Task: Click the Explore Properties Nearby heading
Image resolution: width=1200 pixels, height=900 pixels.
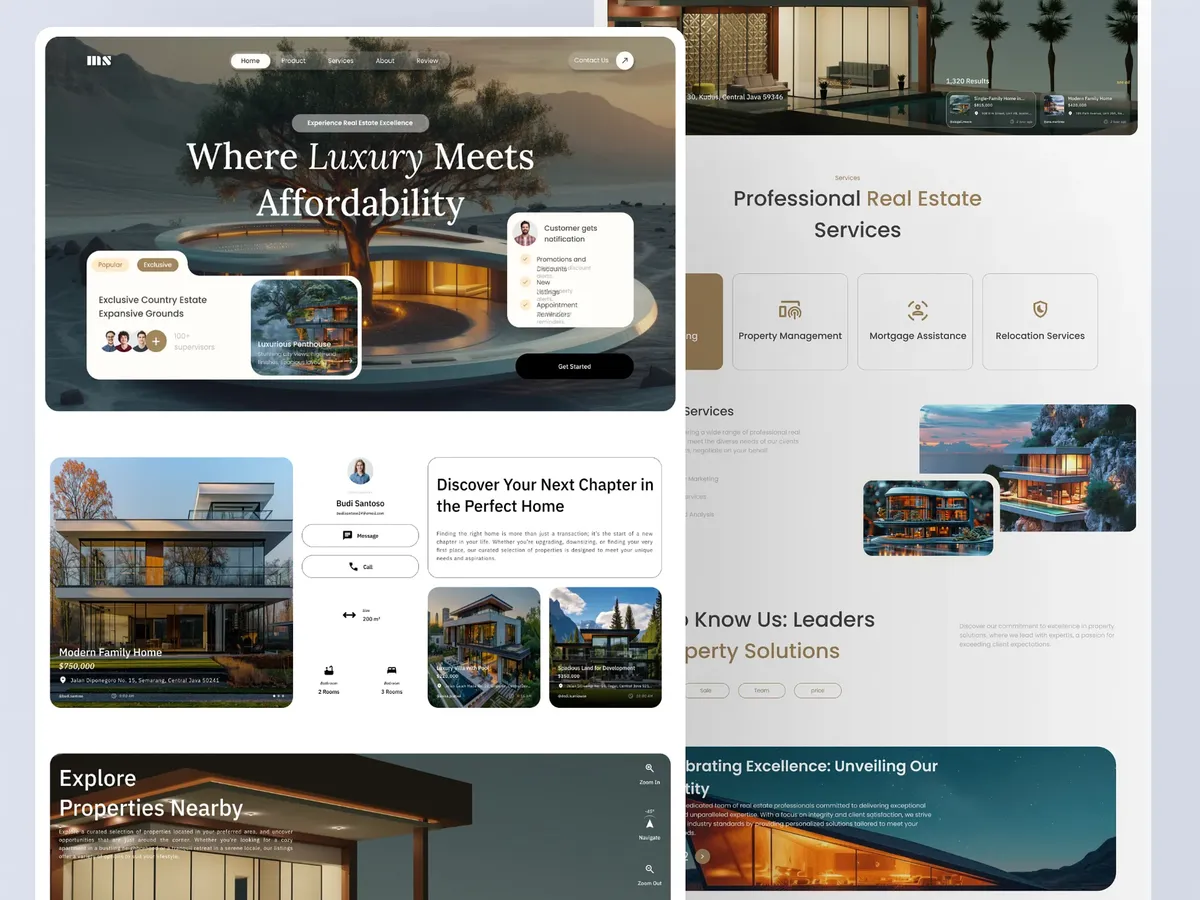Action: pyautogui.click(x=151, y=793)
